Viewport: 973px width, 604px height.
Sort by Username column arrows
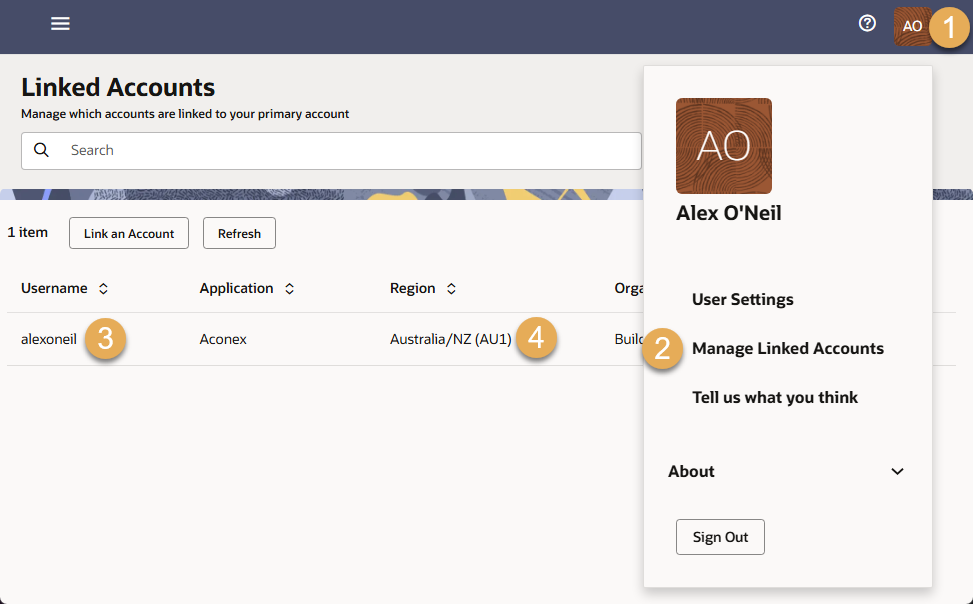[103, 289]
